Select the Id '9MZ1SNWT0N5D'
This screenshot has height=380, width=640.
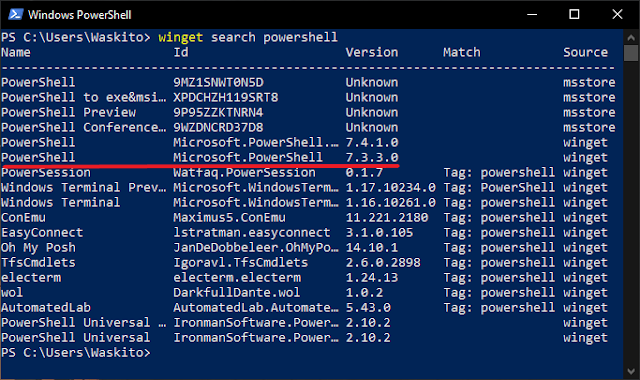pos(218,82)
